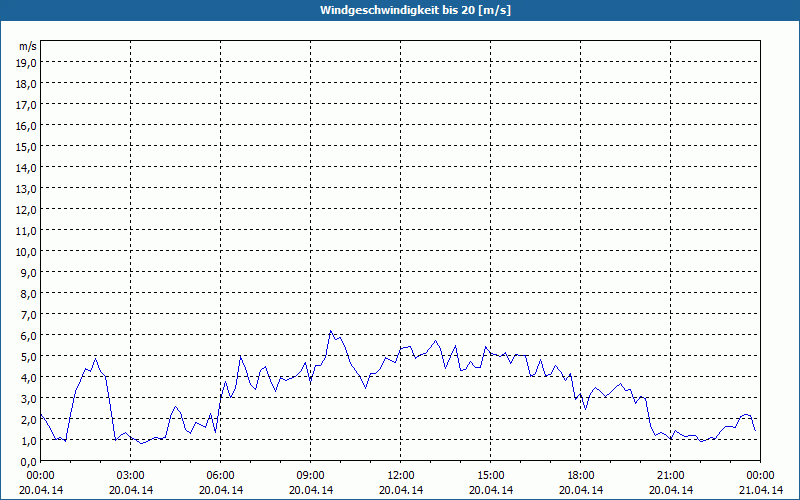800x500 pixels.
Task: Click the 20.04.14 date under 12:00
Action: [401, 490]
